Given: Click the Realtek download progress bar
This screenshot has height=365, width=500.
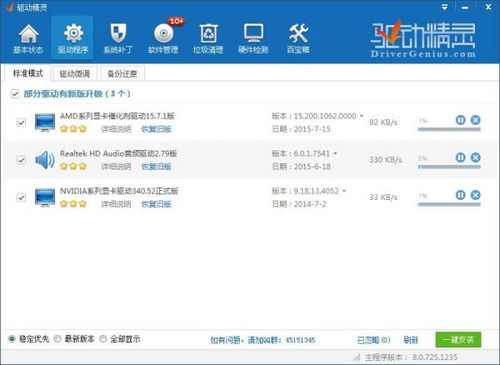Looking at the screenshot, I should coord(449,167).
